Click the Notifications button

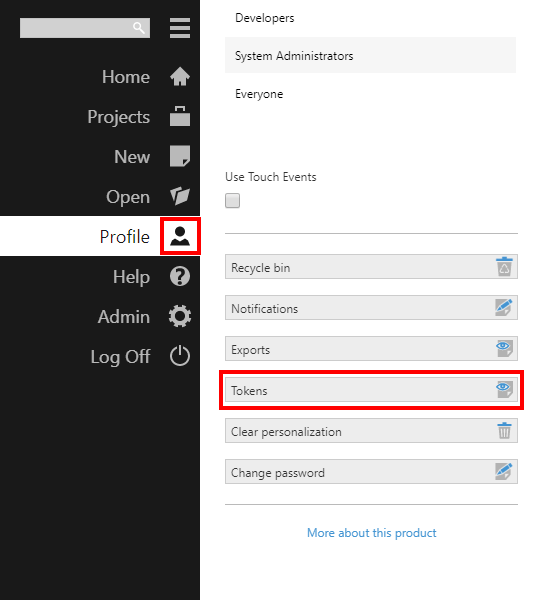[371, 308]
